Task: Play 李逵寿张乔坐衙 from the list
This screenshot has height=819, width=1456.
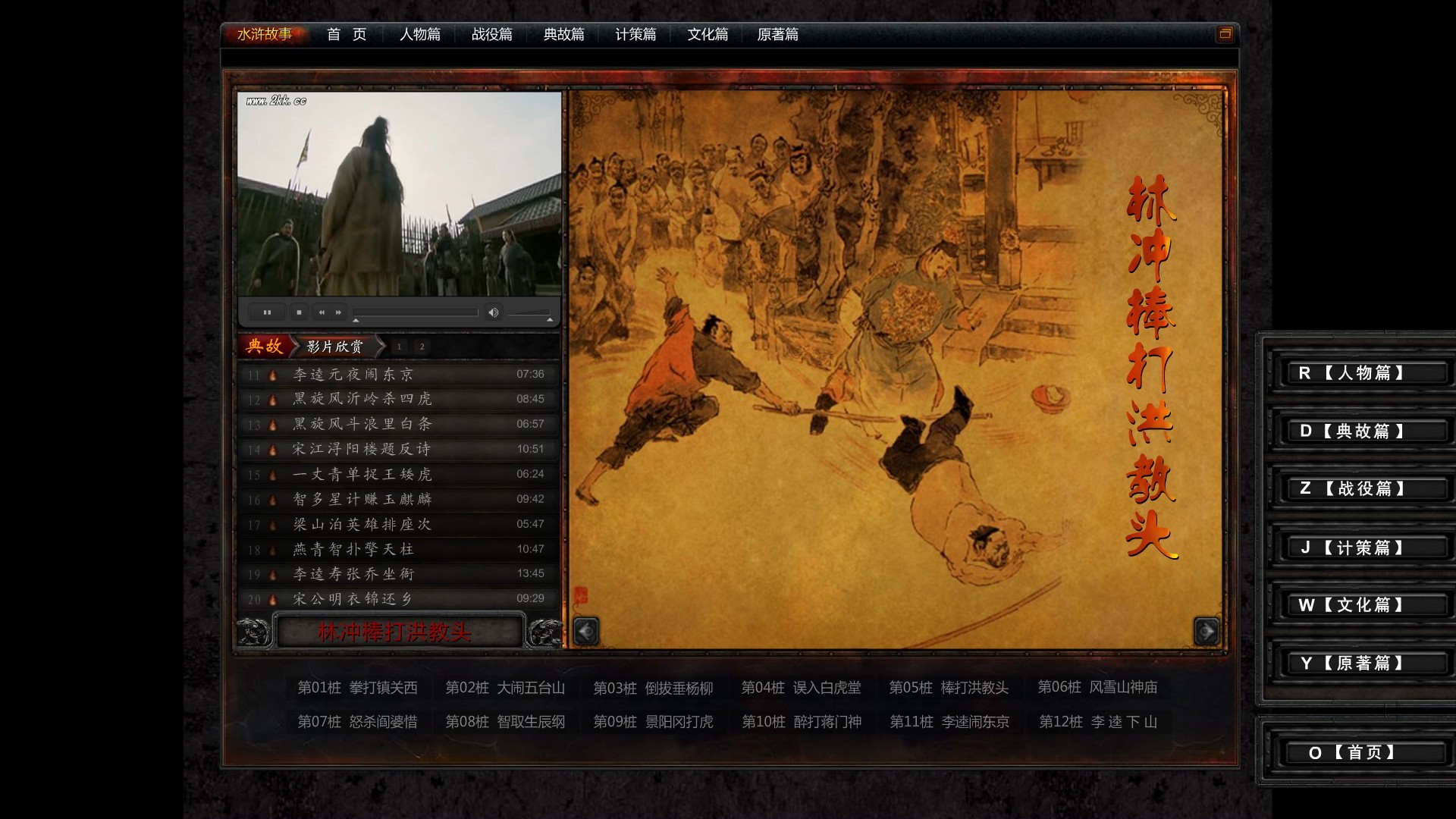Action: pyautogui.click(x=398, y=574)
